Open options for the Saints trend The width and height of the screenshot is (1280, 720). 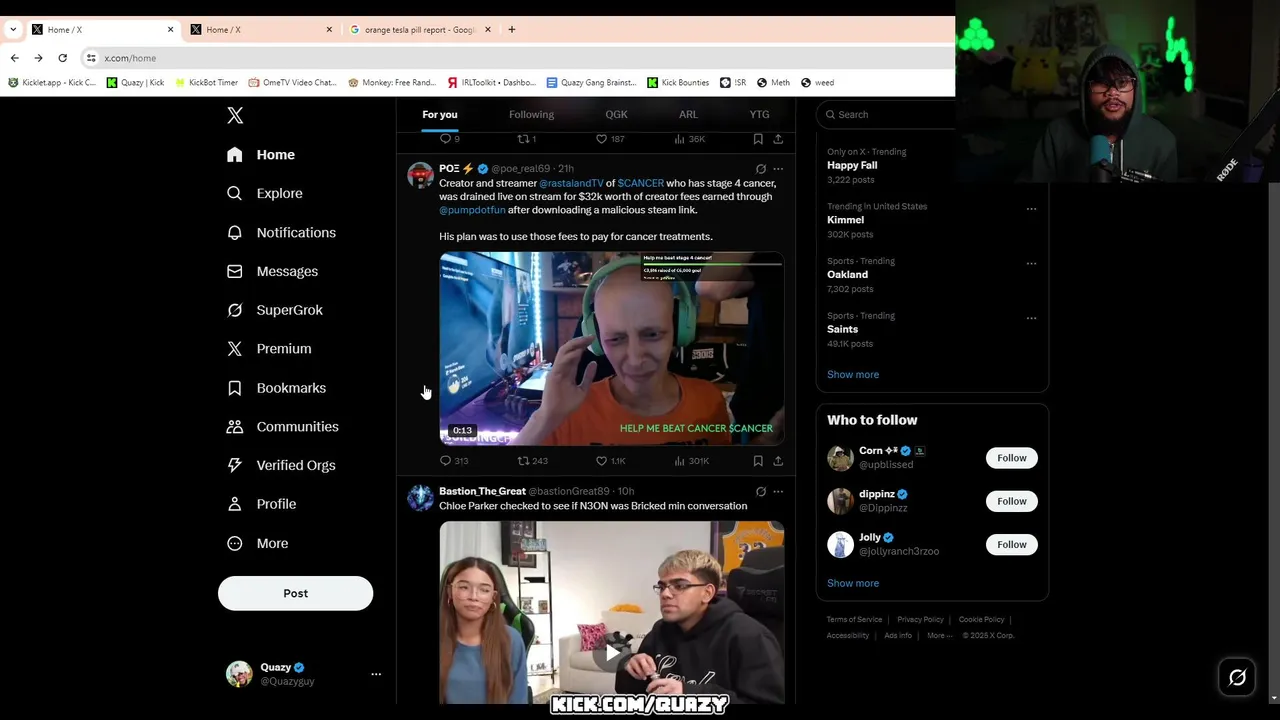pyautogui.click(x=1031, y=318)
